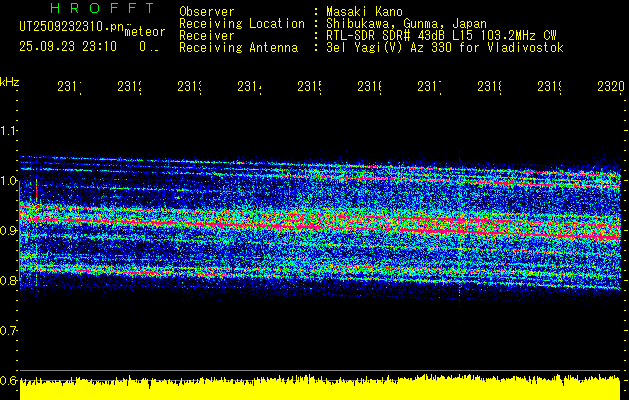629x400 pixels.
Task: Click the 'Receiving Location' label
Action: [242, 24]
